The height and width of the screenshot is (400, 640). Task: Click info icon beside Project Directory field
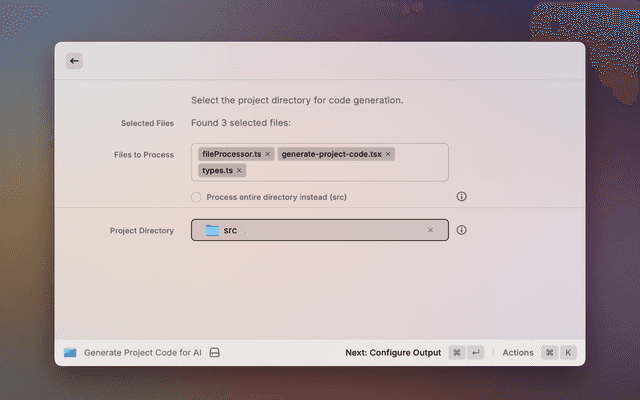tap(461, 230)
